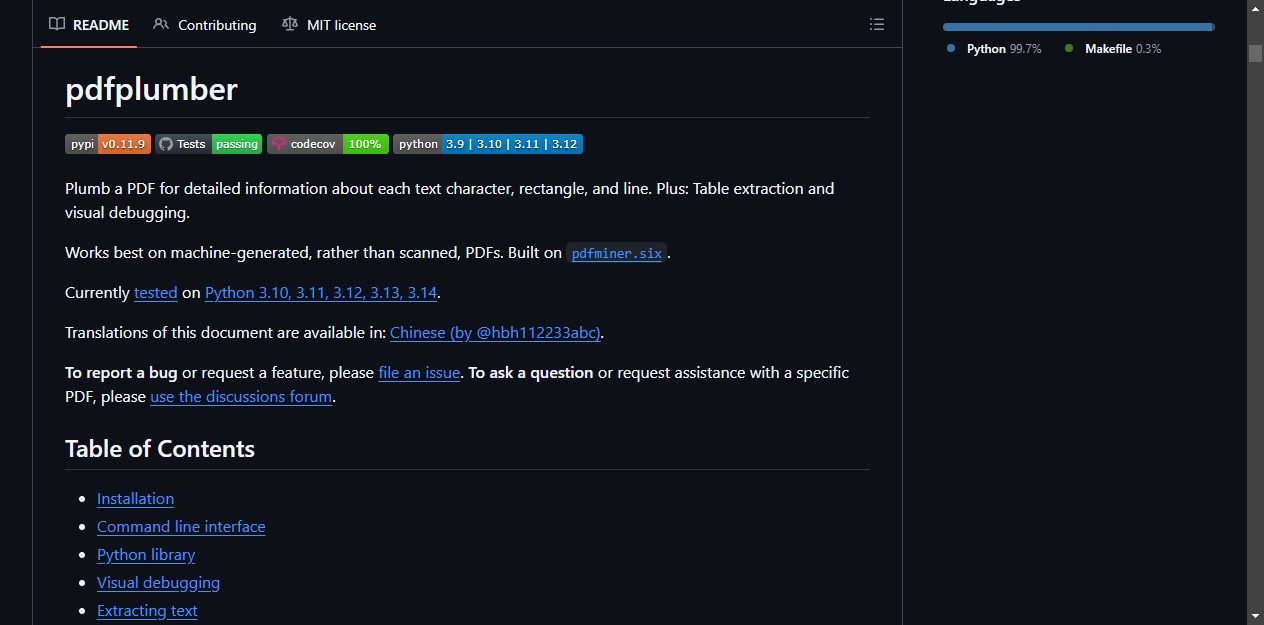This screenshot has width=1264, height=625.
Task: Click the scrollbar down arrow
Action: coord(1255,616)
